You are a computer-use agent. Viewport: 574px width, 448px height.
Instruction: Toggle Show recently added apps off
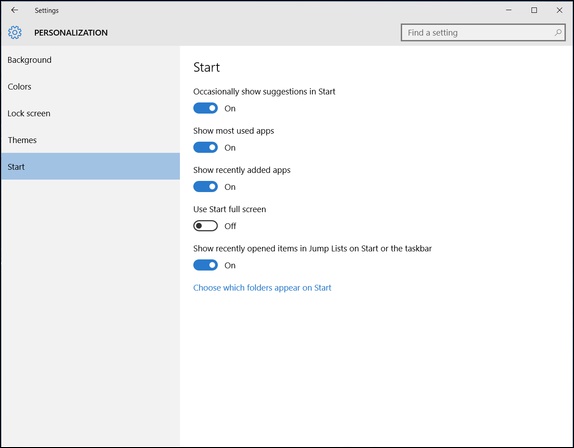coord(205,186)
